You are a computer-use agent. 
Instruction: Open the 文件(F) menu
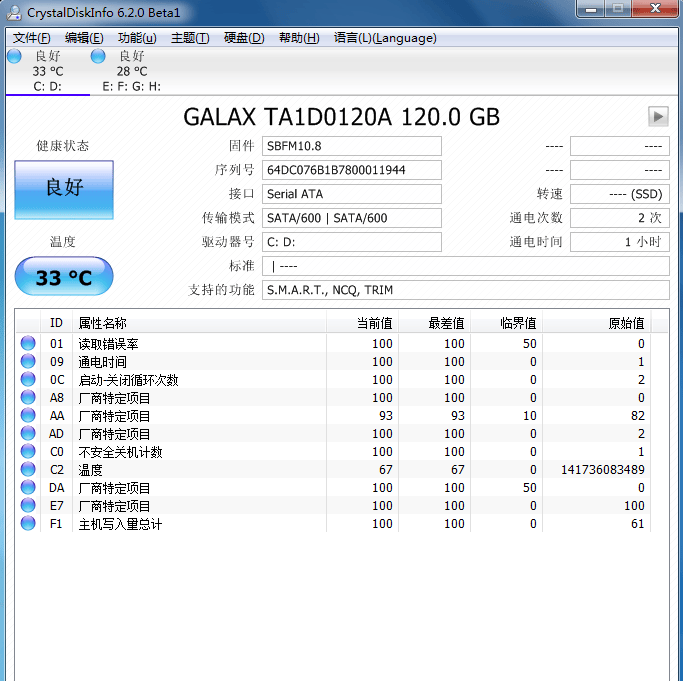click(x=31, y=38)
